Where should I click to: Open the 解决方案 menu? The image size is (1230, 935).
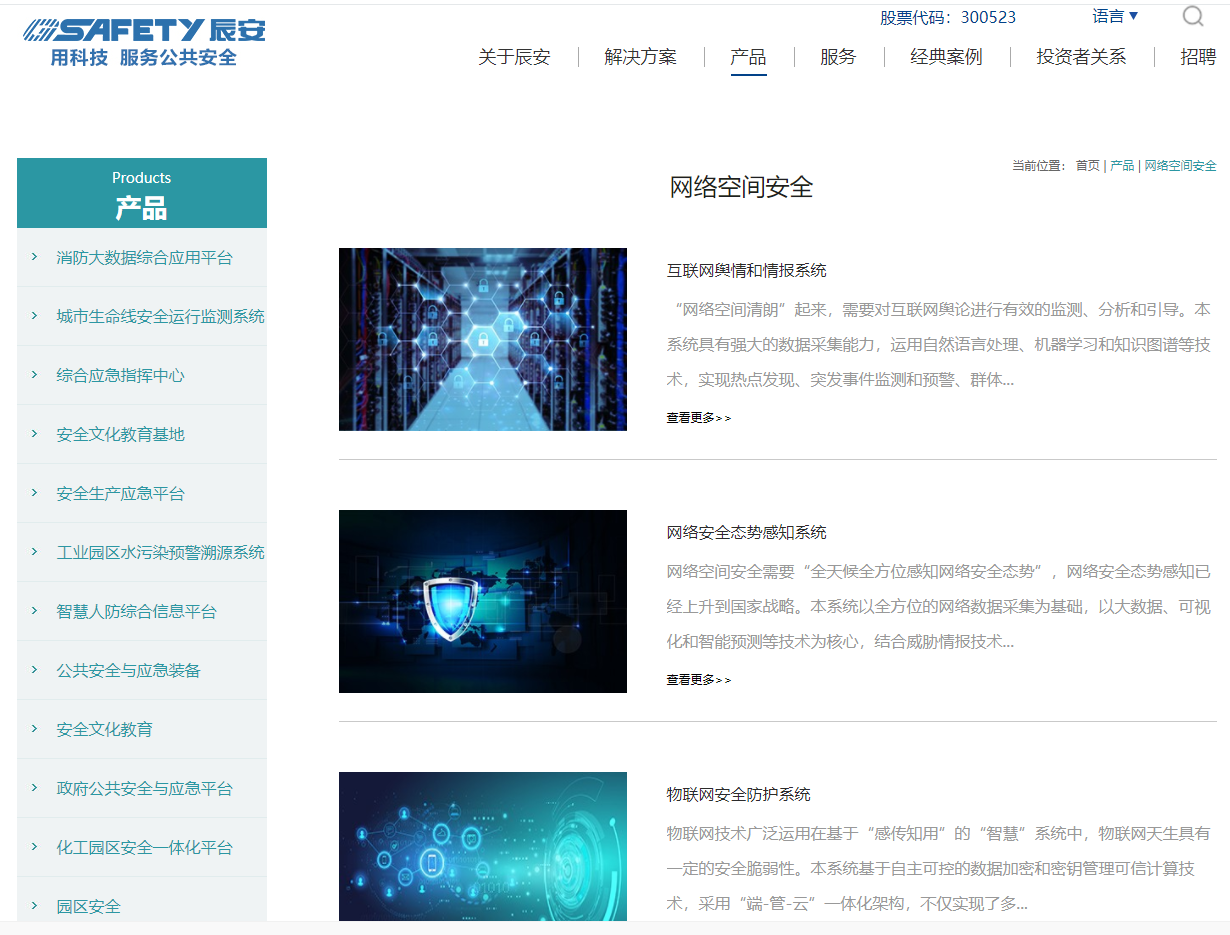tap(640, 57)
